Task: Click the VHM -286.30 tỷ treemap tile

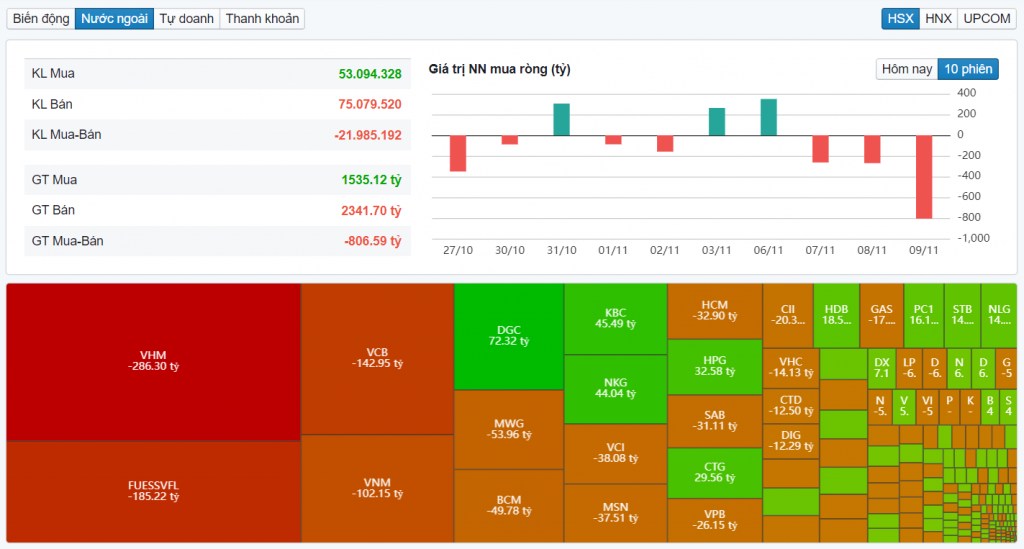Action: pos(153,362)
